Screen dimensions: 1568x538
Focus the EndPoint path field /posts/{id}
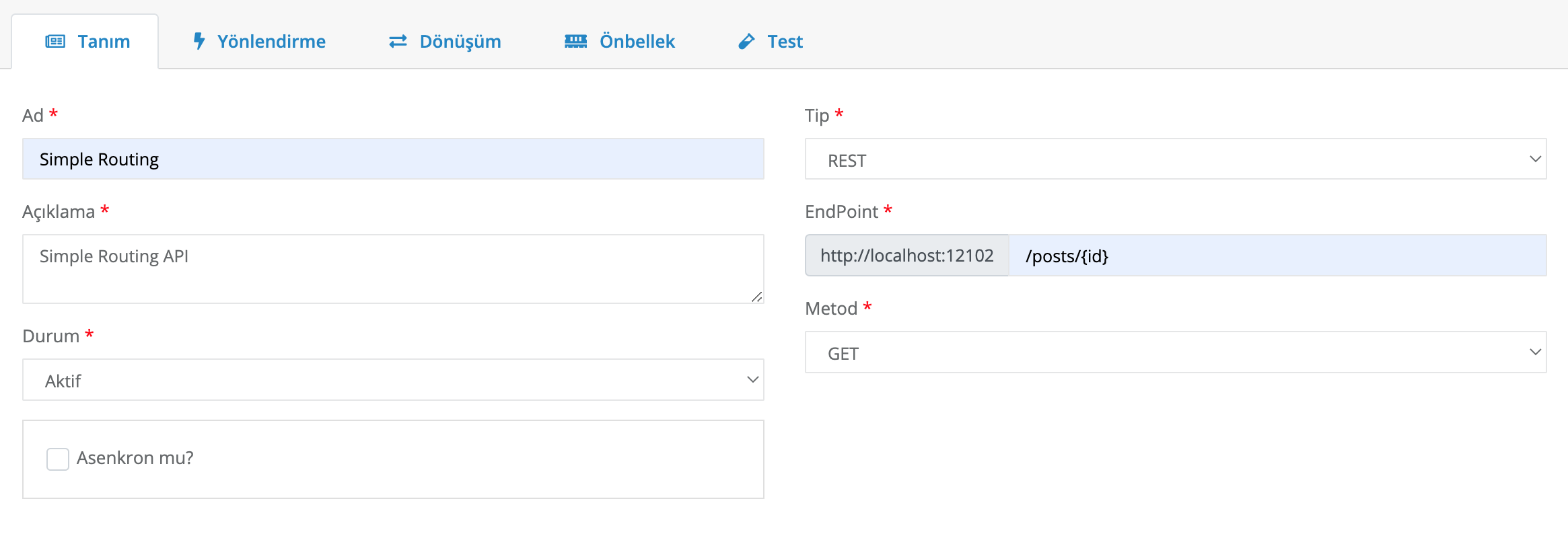click(x=1277, y=256)
